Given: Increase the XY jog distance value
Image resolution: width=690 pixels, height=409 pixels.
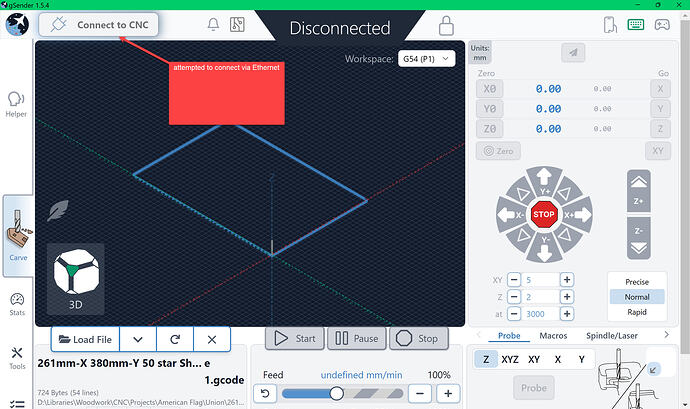Looking at the screenshot, I should coord(566,280).
